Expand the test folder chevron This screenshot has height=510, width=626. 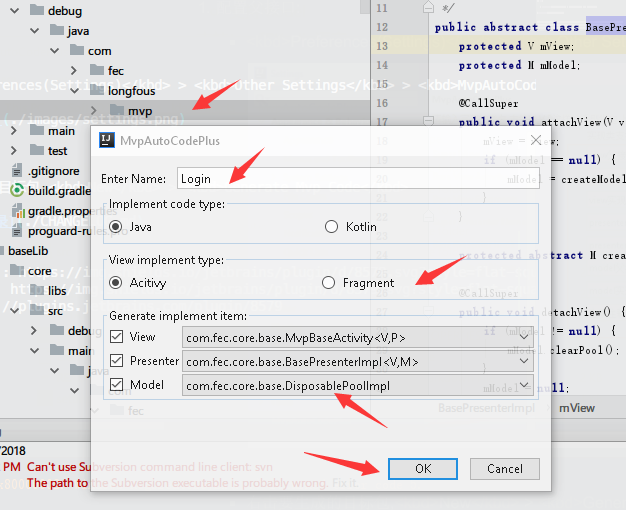tap(14, 151)
